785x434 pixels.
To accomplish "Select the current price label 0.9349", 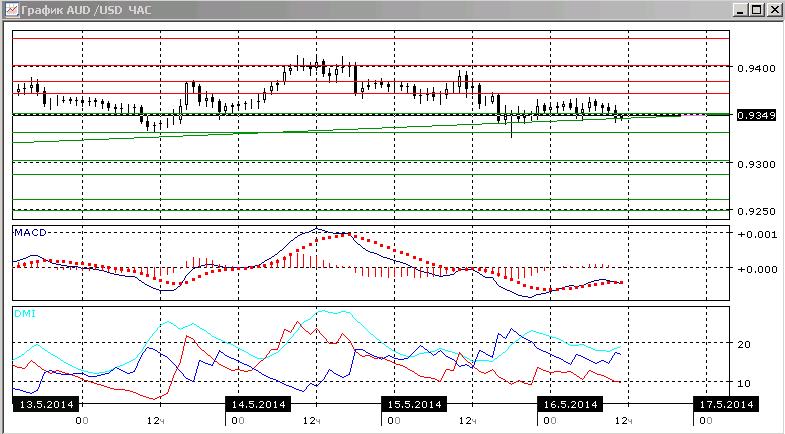I will (x=756, y=116).
